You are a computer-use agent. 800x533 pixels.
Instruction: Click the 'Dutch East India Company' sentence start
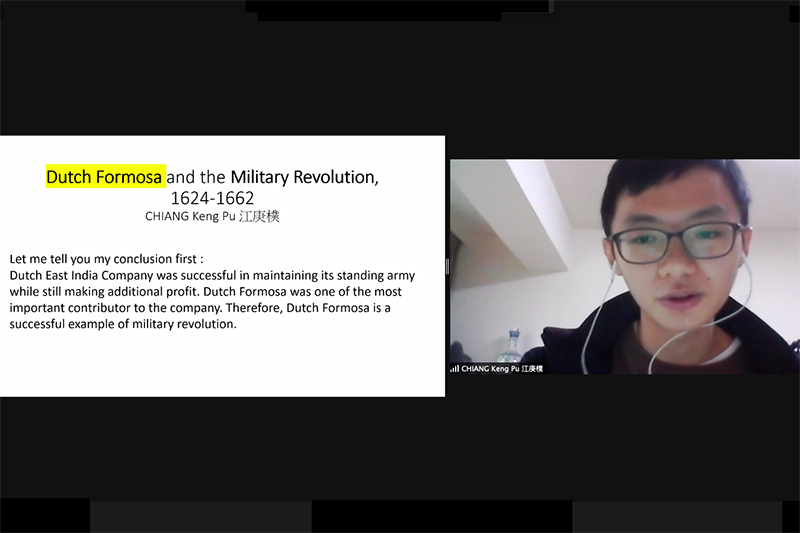pos(81,275)
